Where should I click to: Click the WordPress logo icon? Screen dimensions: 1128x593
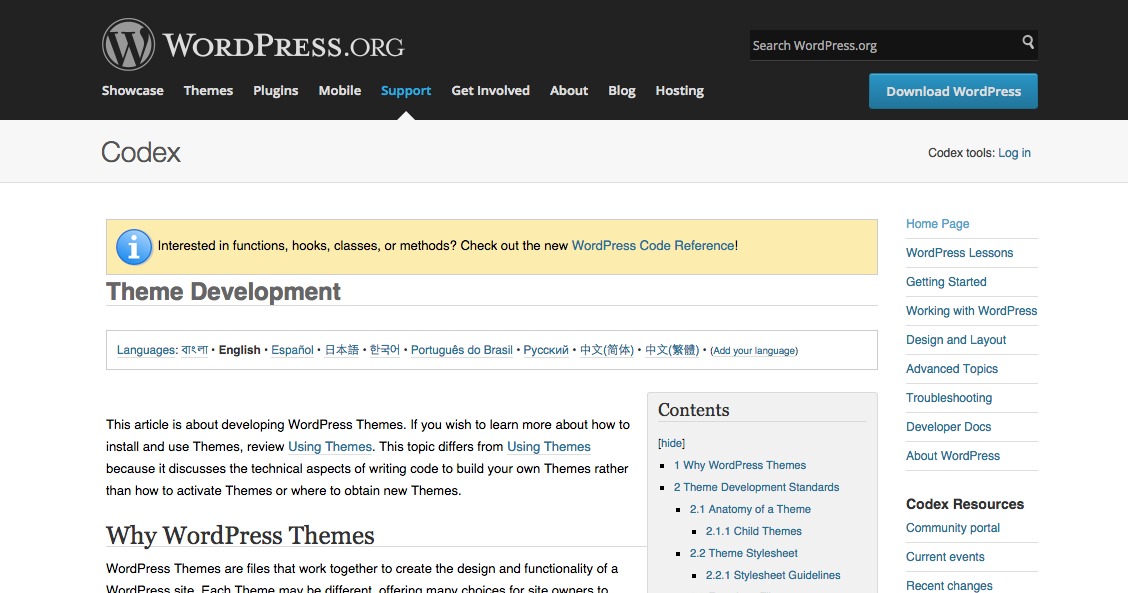128,45
